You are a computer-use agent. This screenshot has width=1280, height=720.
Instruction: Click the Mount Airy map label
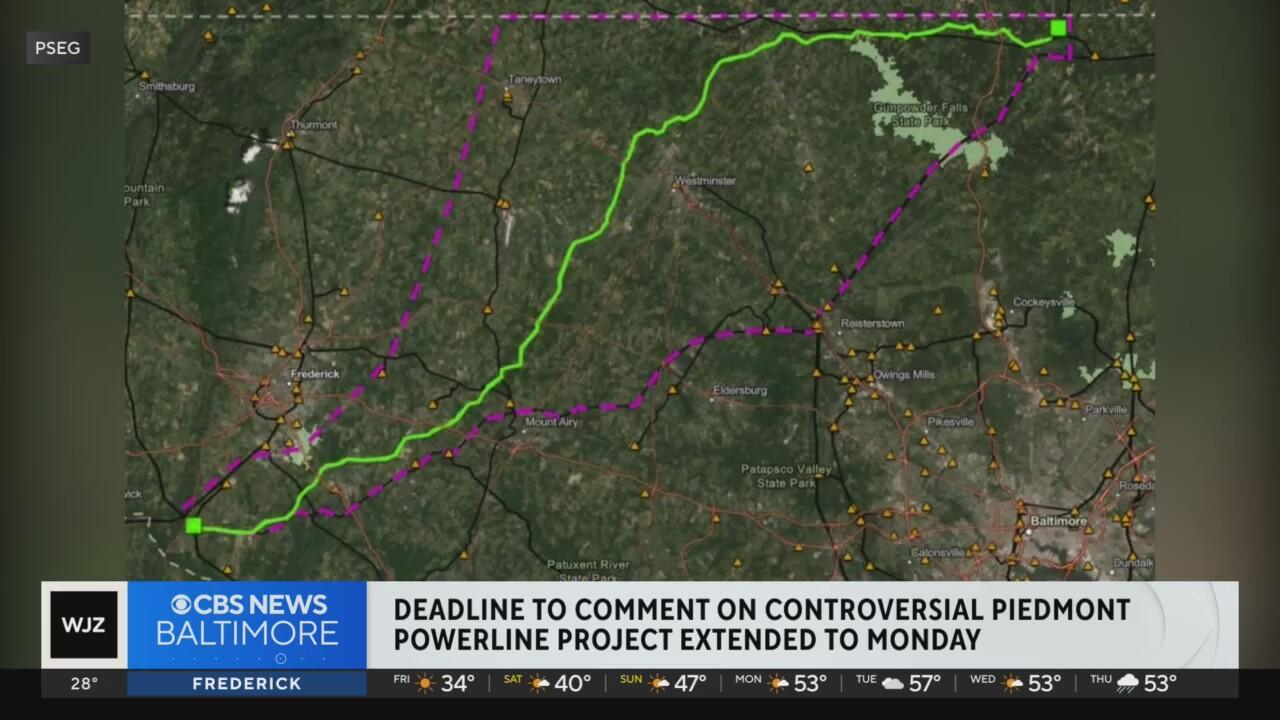coord(554,422)
